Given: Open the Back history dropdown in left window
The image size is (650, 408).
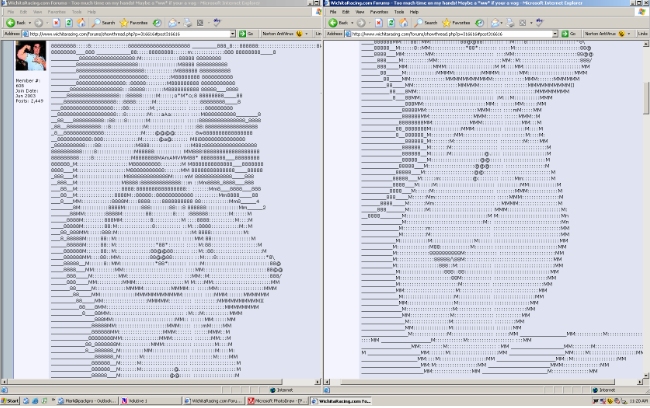Looking at the screenshot, I should pos(29,23).
